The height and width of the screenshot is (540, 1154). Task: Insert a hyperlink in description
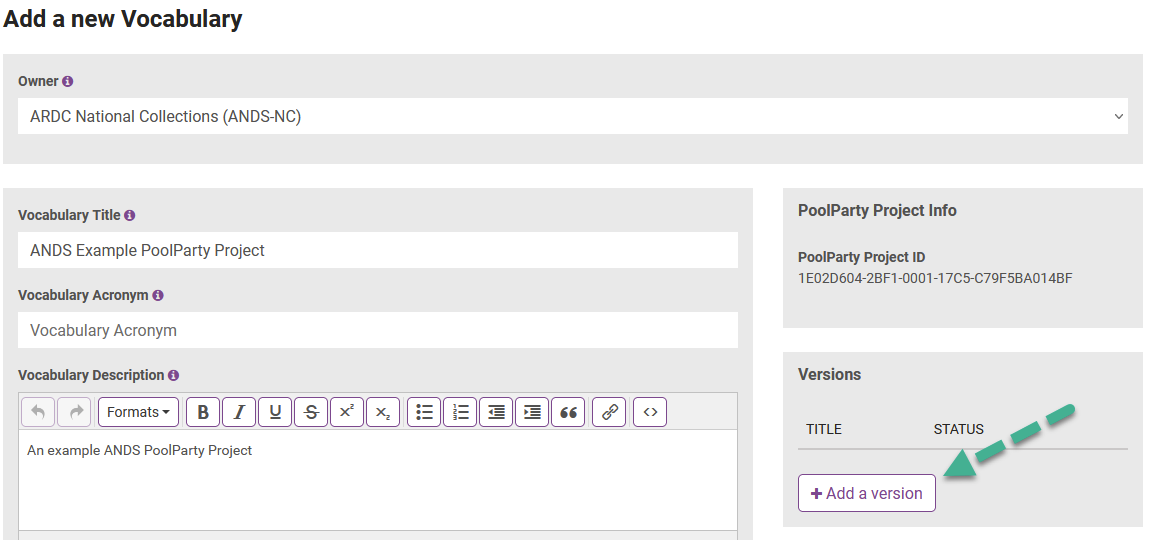[609, 412]
